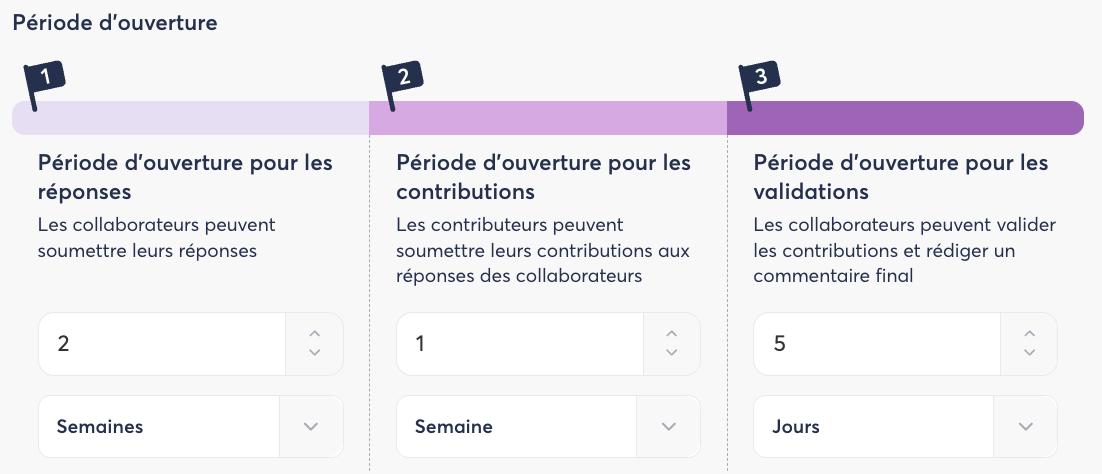1102x474 pixels.
Task: Click the light lavender responses timeline segment
Action: coord(200,118)
